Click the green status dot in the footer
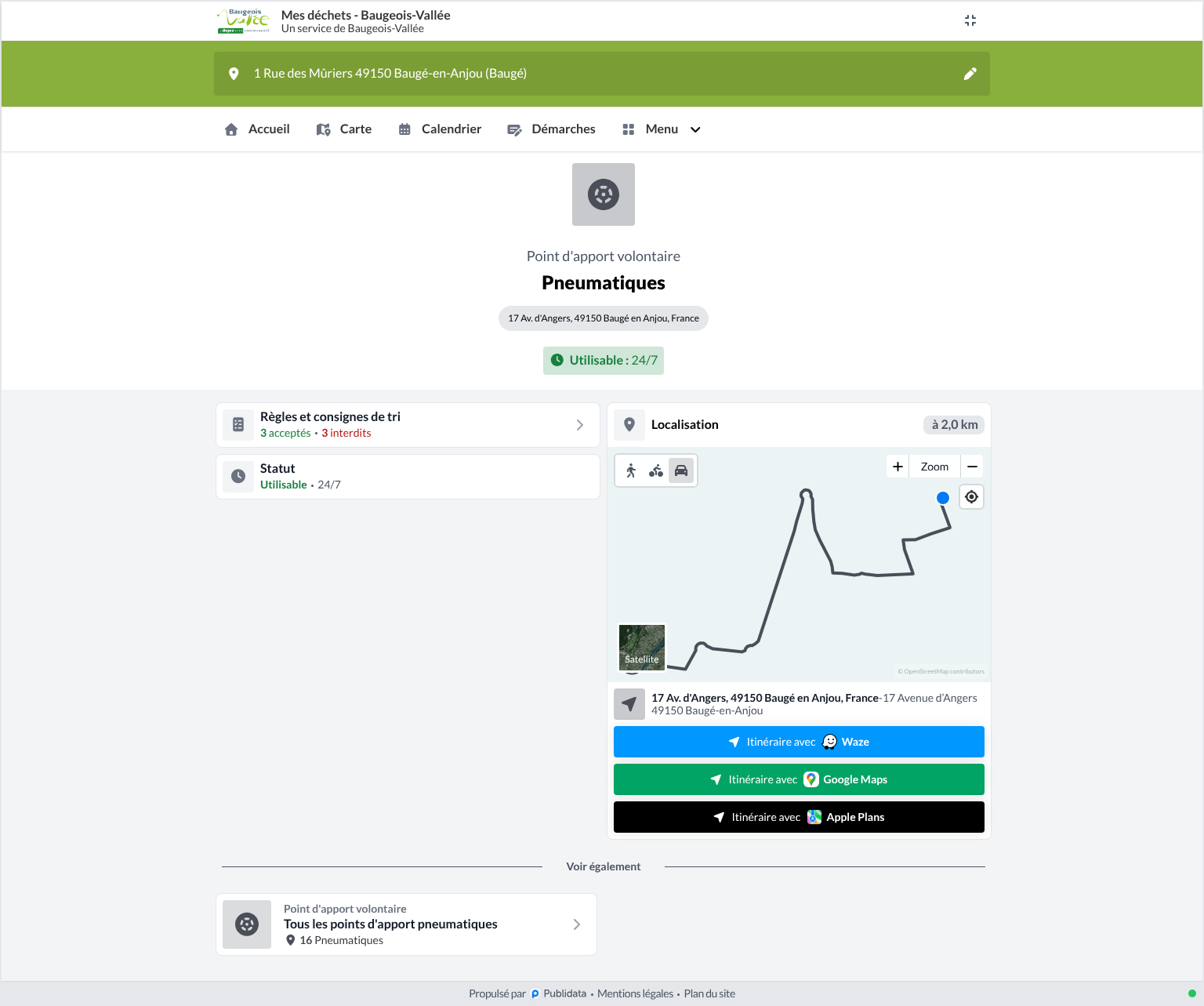This screenshot has height=1006, width=1204. 1192,993
